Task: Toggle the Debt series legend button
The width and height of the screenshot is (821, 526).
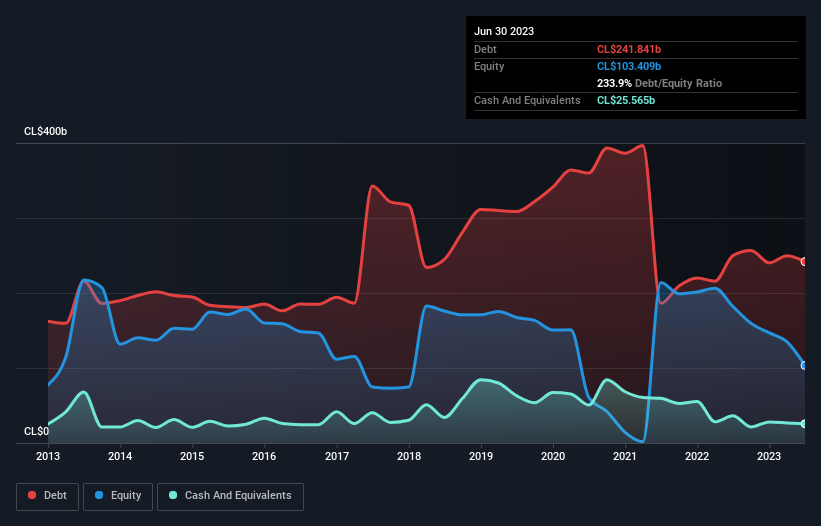Action: point(47,496)
